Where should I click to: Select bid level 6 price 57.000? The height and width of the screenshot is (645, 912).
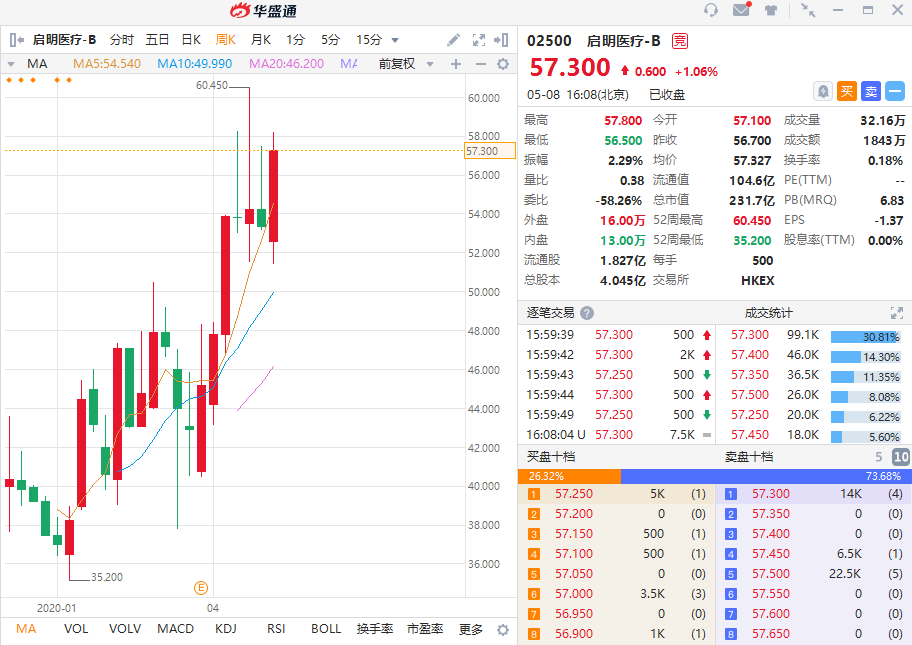tap(573, 594)
